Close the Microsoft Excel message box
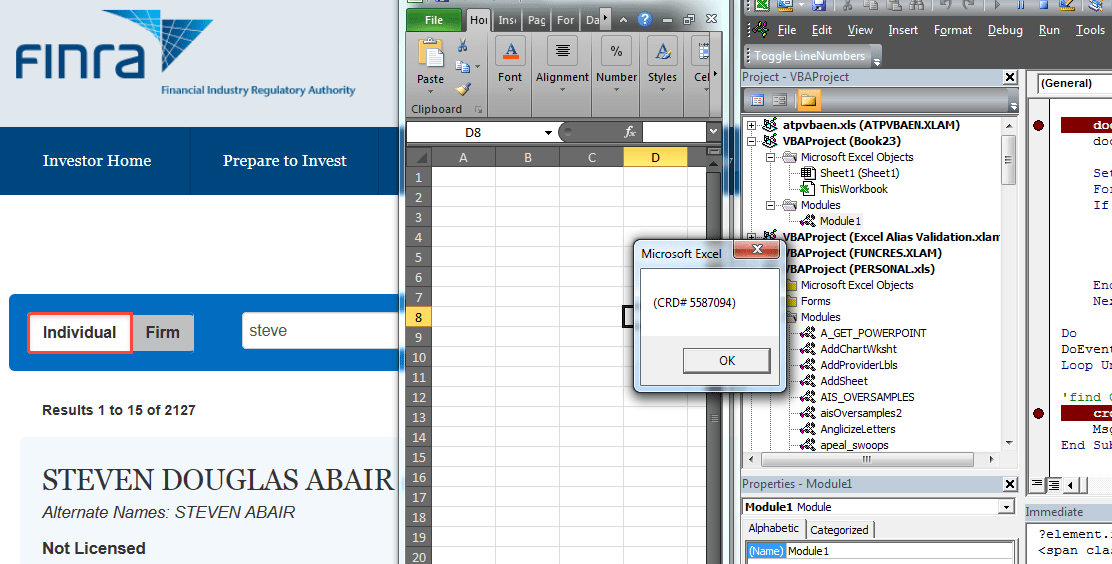The height and width of the screenshot is (564, 1112). [757, 249]
